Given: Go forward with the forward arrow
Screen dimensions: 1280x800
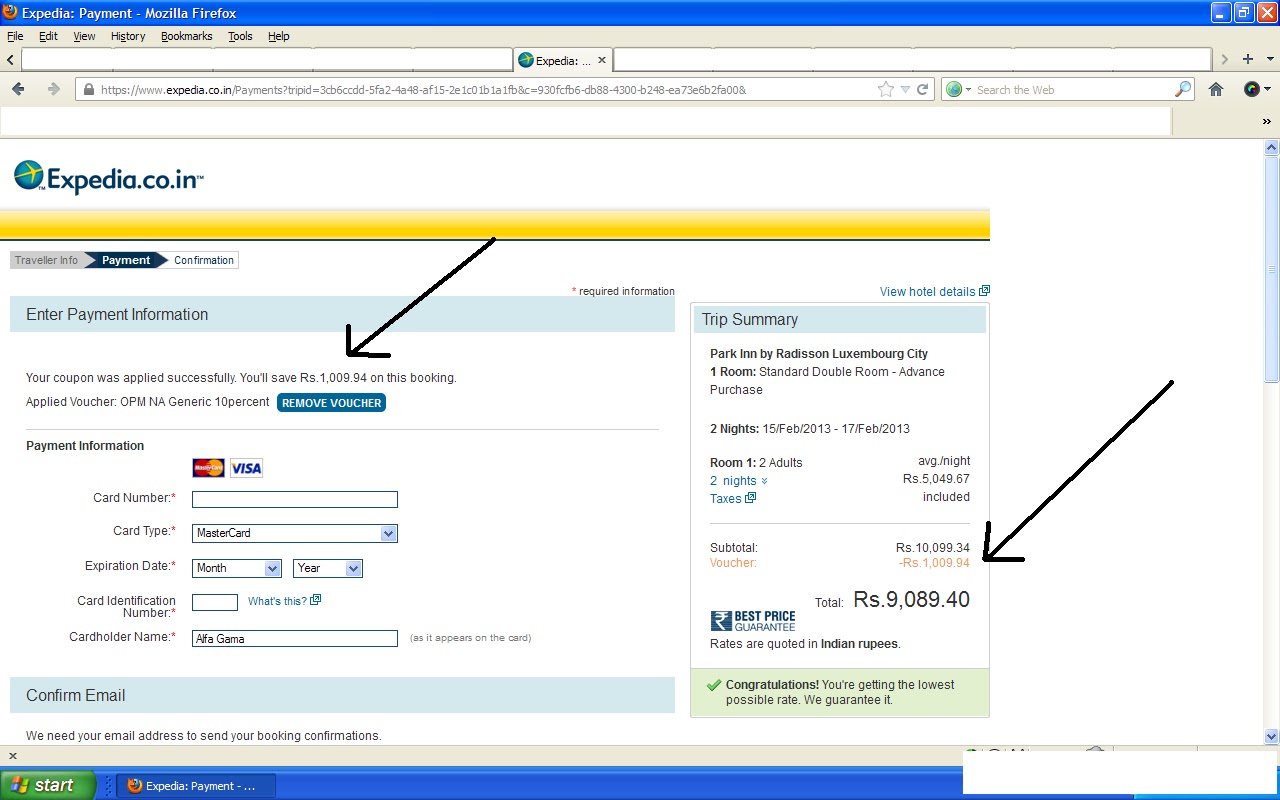Looking at the screenshot, I should click(x=54, y=89).
